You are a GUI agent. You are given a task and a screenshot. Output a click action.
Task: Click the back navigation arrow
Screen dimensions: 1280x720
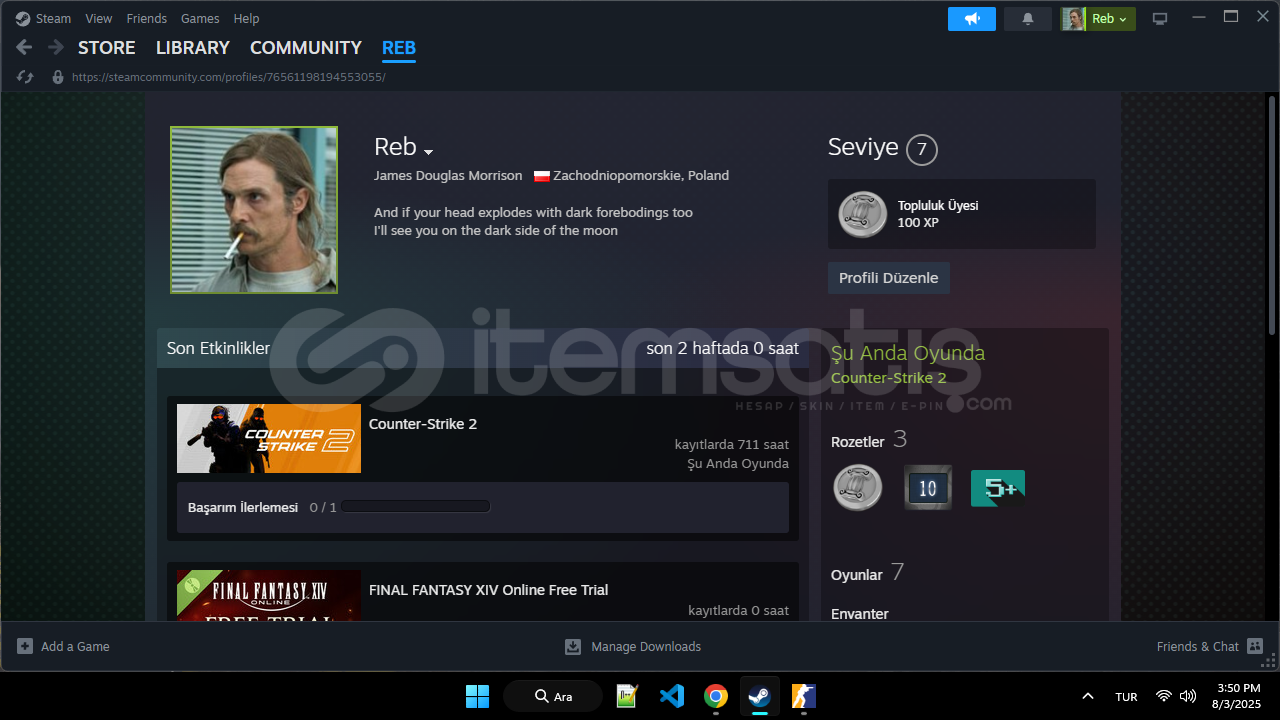(25, 47)
